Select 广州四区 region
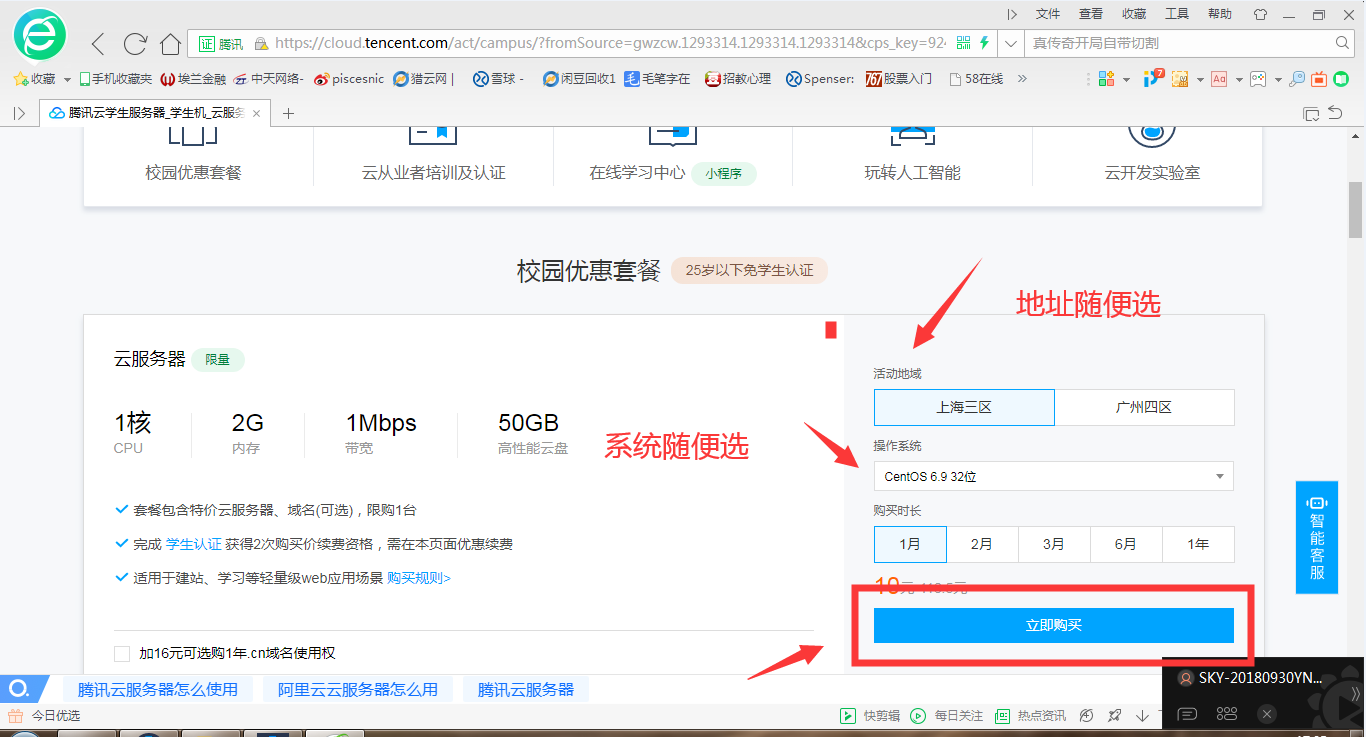 click(x=1144, y=408)
